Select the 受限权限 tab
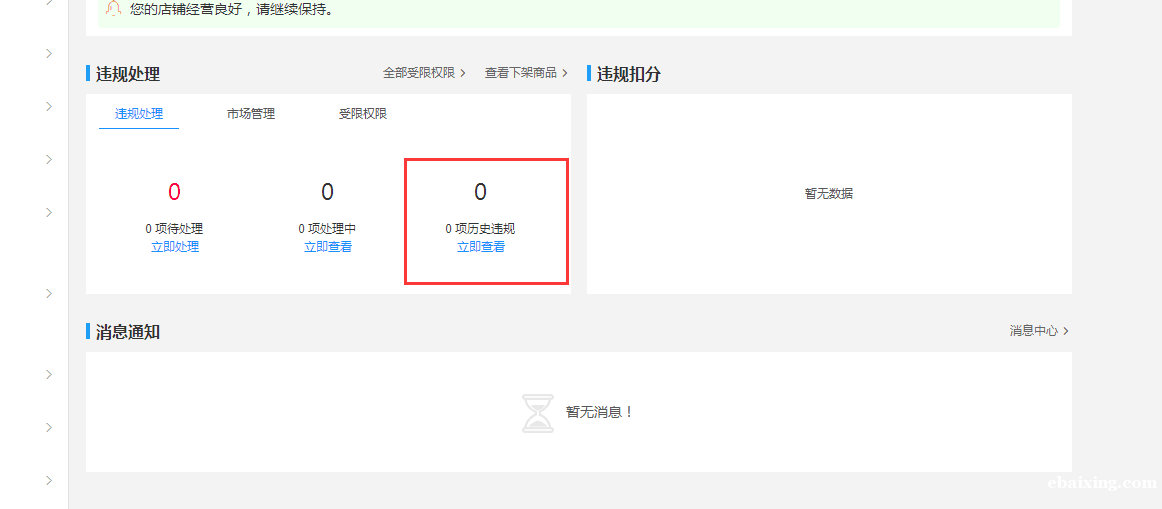The image size is (1162, 509). [x=362, y=114]
